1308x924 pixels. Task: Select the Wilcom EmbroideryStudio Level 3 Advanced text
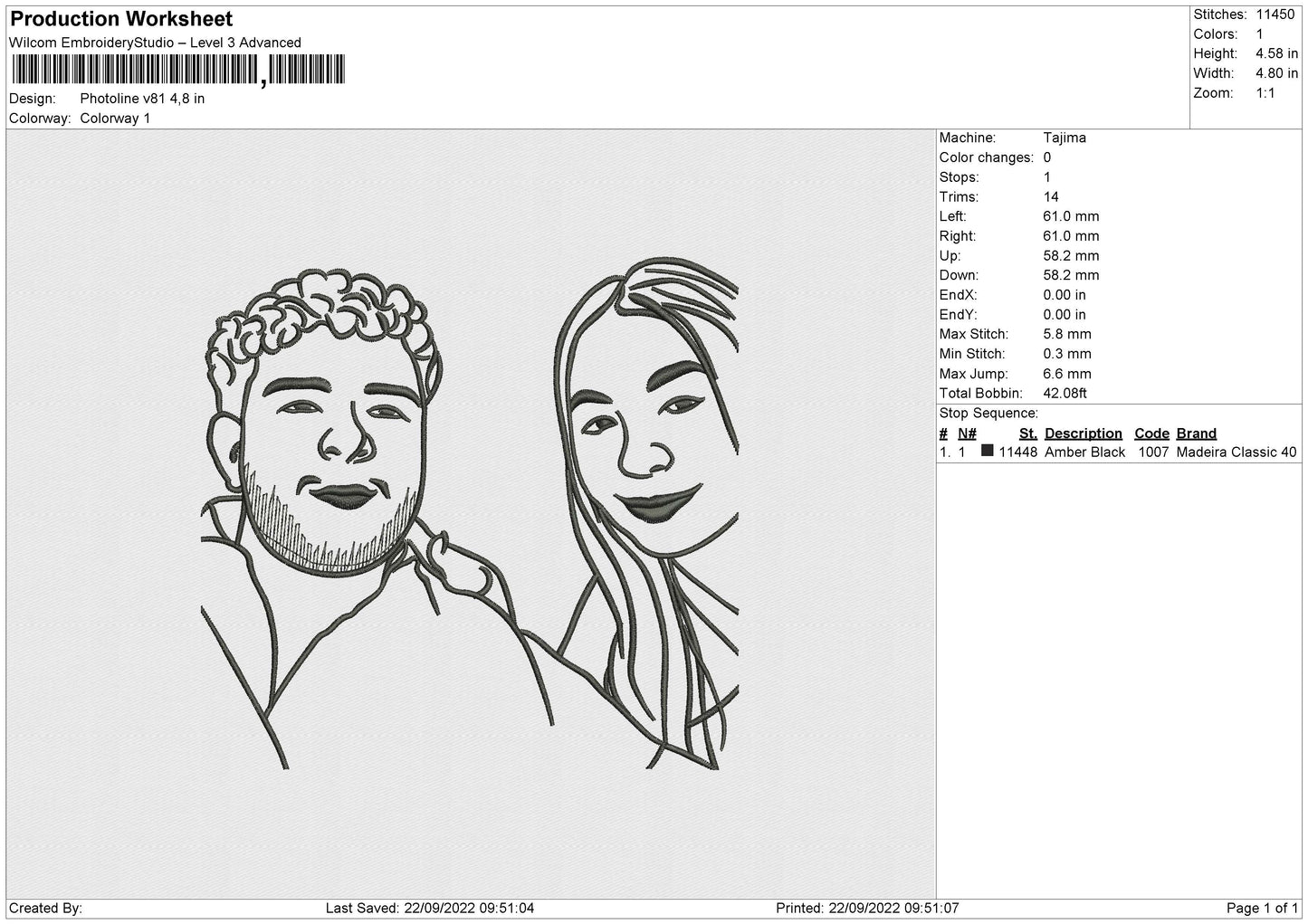[155, 43]
